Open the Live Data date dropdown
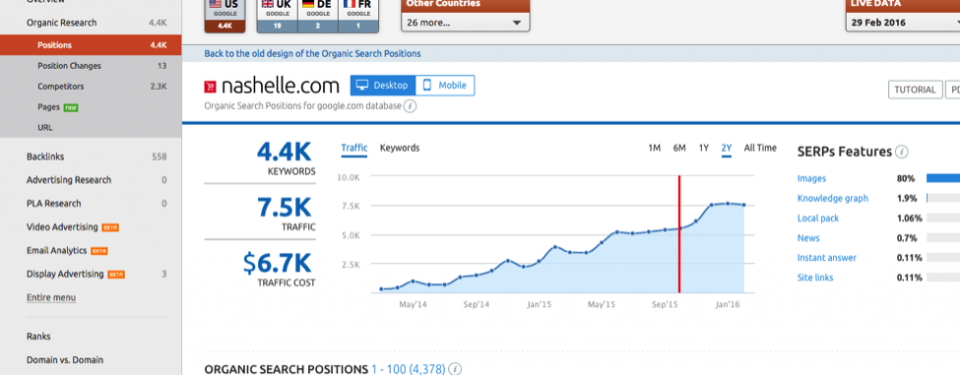The width and height of the screenshot is (960, 375). [903, 23]
